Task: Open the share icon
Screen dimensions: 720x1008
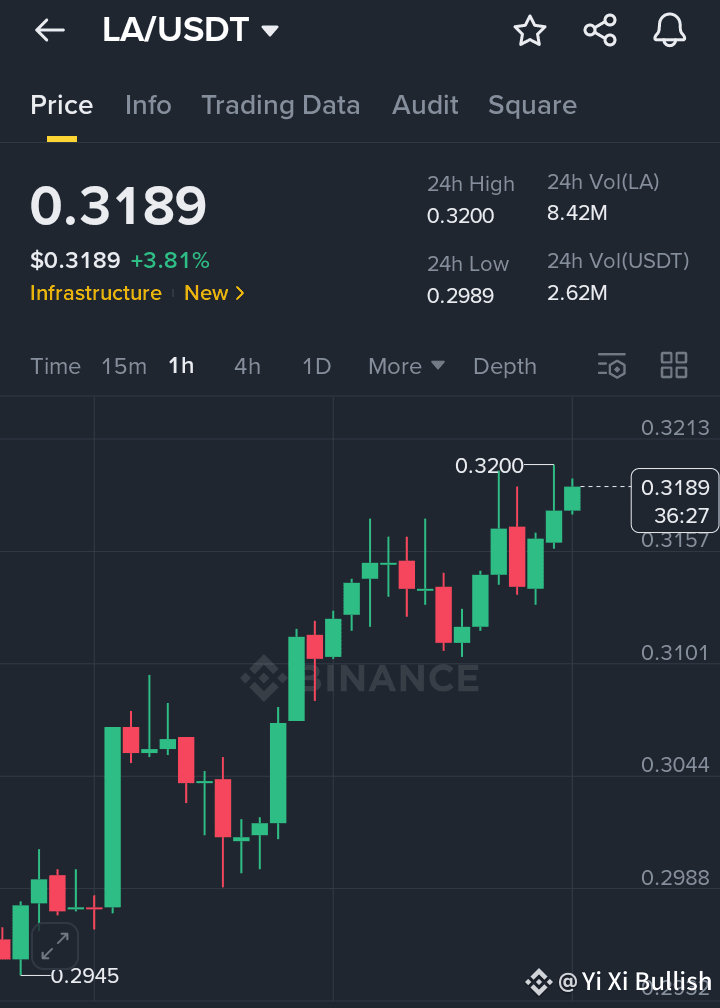Action: click(x=599, y=29)
